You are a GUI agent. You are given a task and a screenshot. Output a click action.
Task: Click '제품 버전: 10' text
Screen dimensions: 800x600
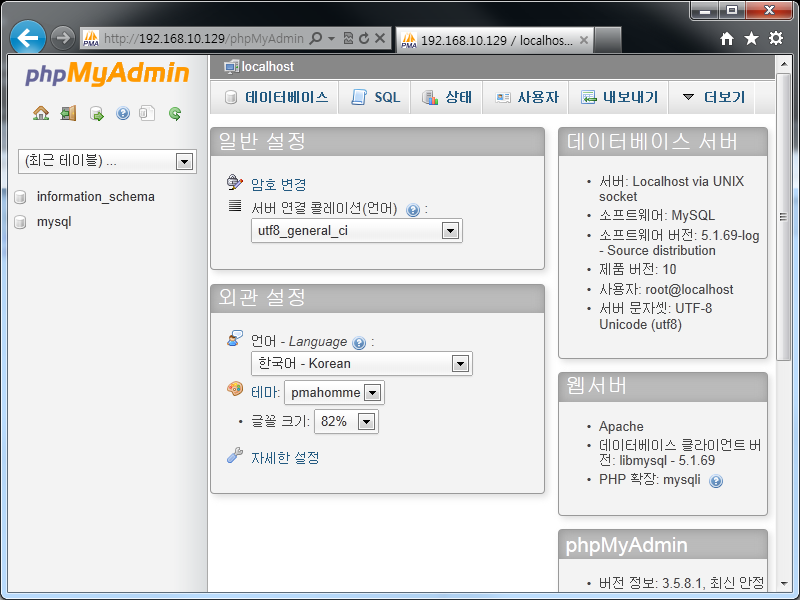638,269
